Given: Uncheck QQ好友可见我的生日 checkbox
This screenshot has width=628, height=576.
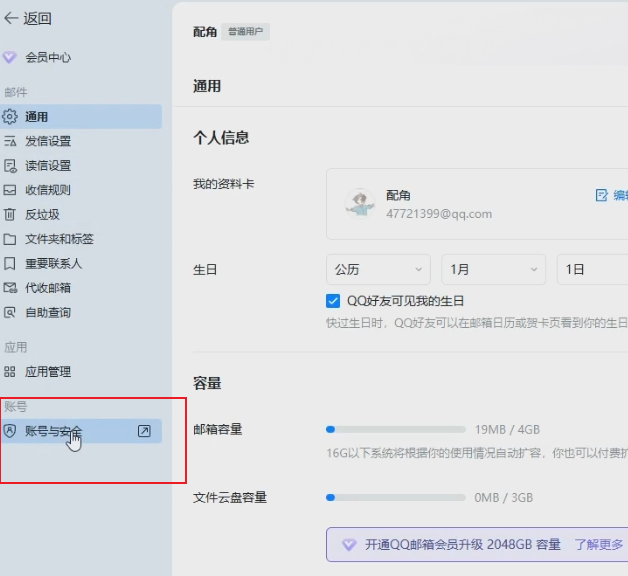Looking at the screenshot, I should [333, 301].
